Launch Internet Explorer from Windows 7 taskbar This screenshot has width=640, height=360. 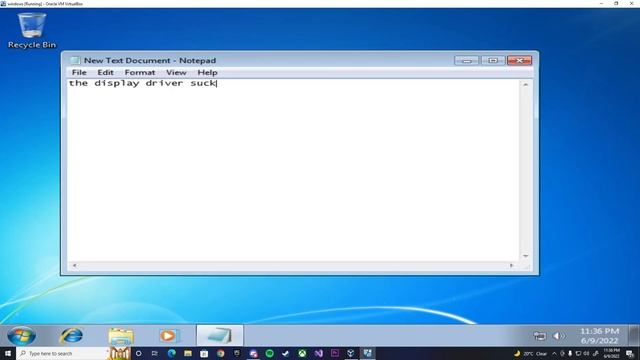pyautogui.click(x=71, y=336)
